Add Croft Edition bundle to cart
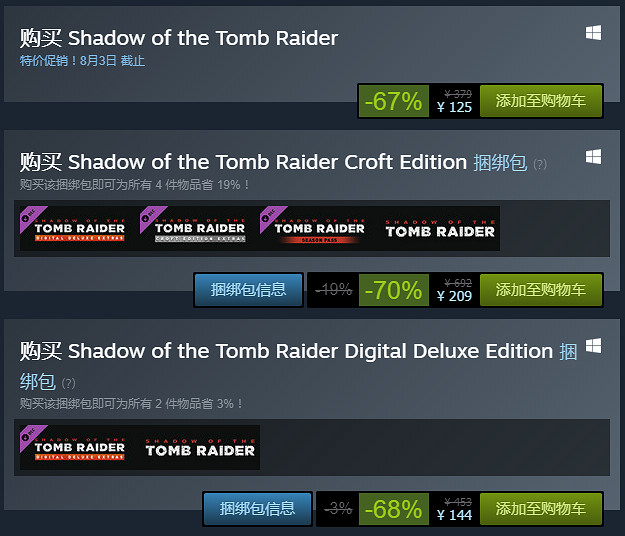The height and width of the screenshot is (536, 625). 541,289
